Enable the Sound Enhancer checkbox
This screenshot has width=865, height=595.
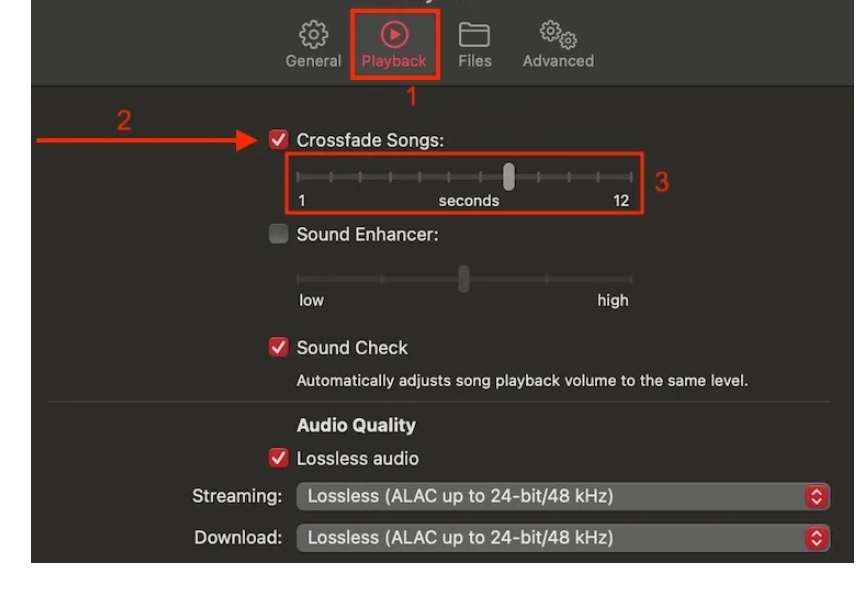tap(279, 234)
